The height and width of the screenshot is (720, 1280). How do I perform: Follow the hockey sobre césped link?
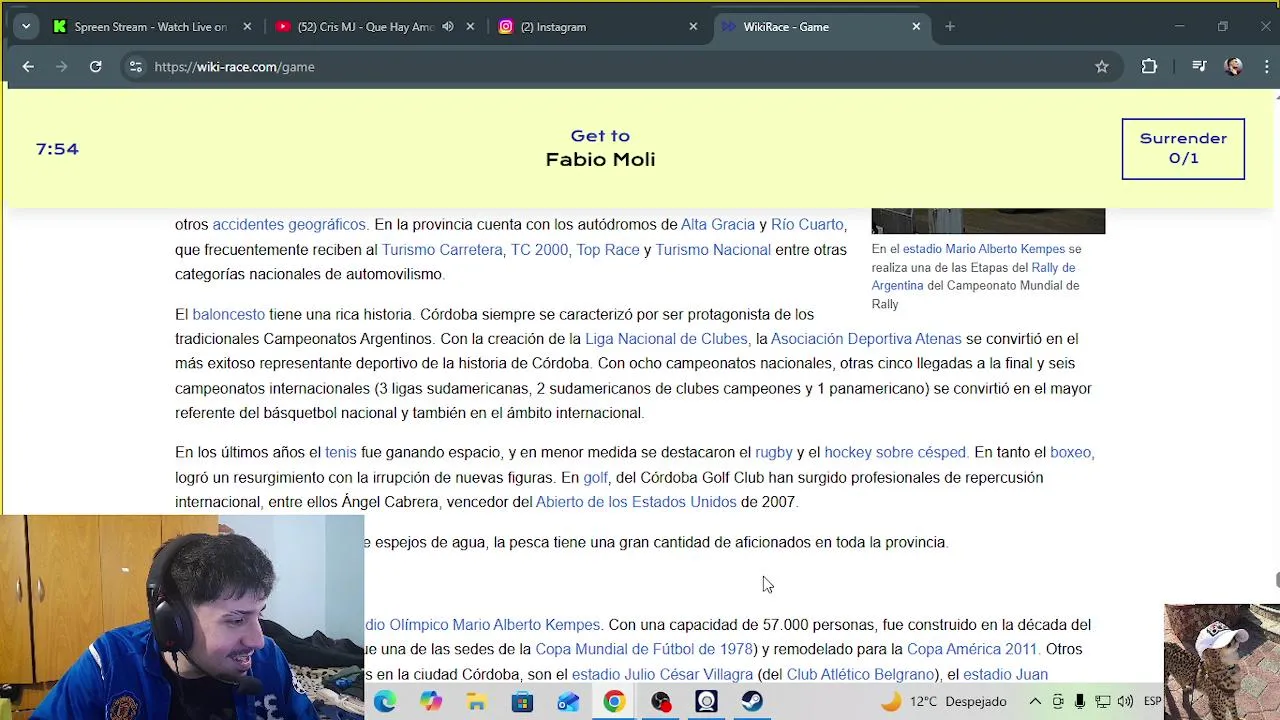pos(896,453)
